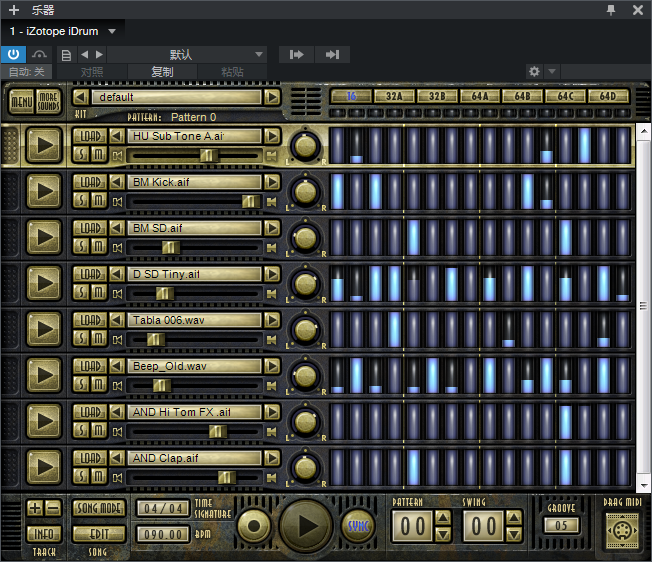The height and width of the screenshot is (562, 652).
Task: Mute the AND Clap.aif track
Action: (99, 477)
